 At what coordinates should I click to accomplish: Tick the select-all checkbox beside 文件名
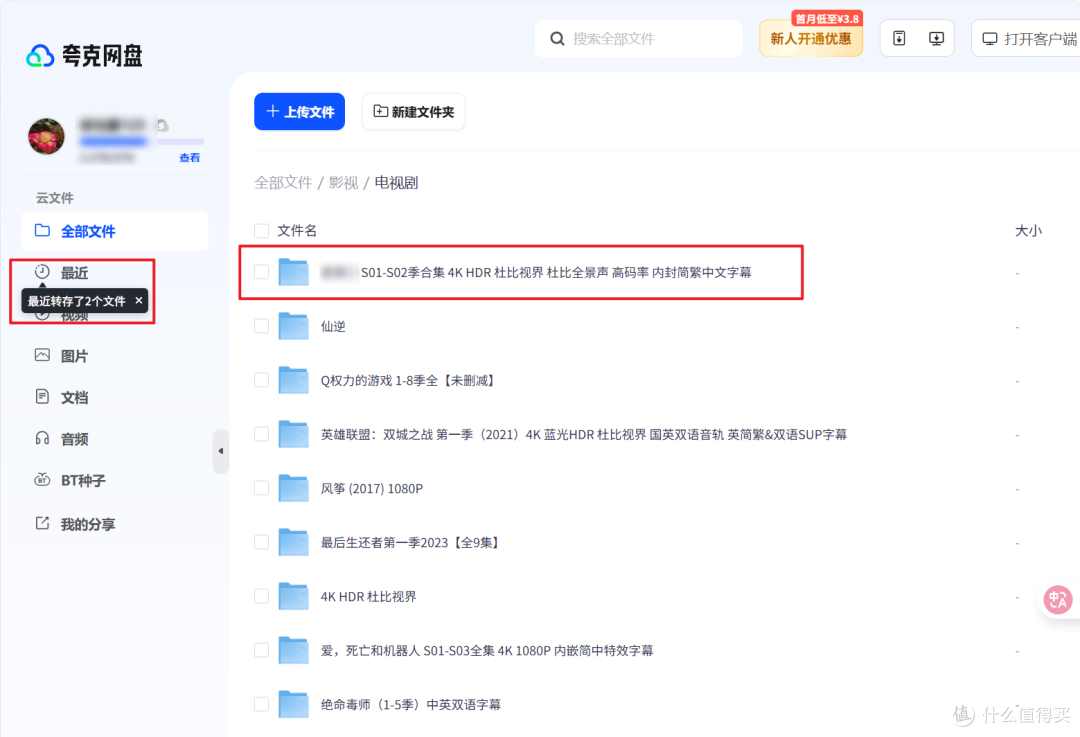tap(261, 231)
